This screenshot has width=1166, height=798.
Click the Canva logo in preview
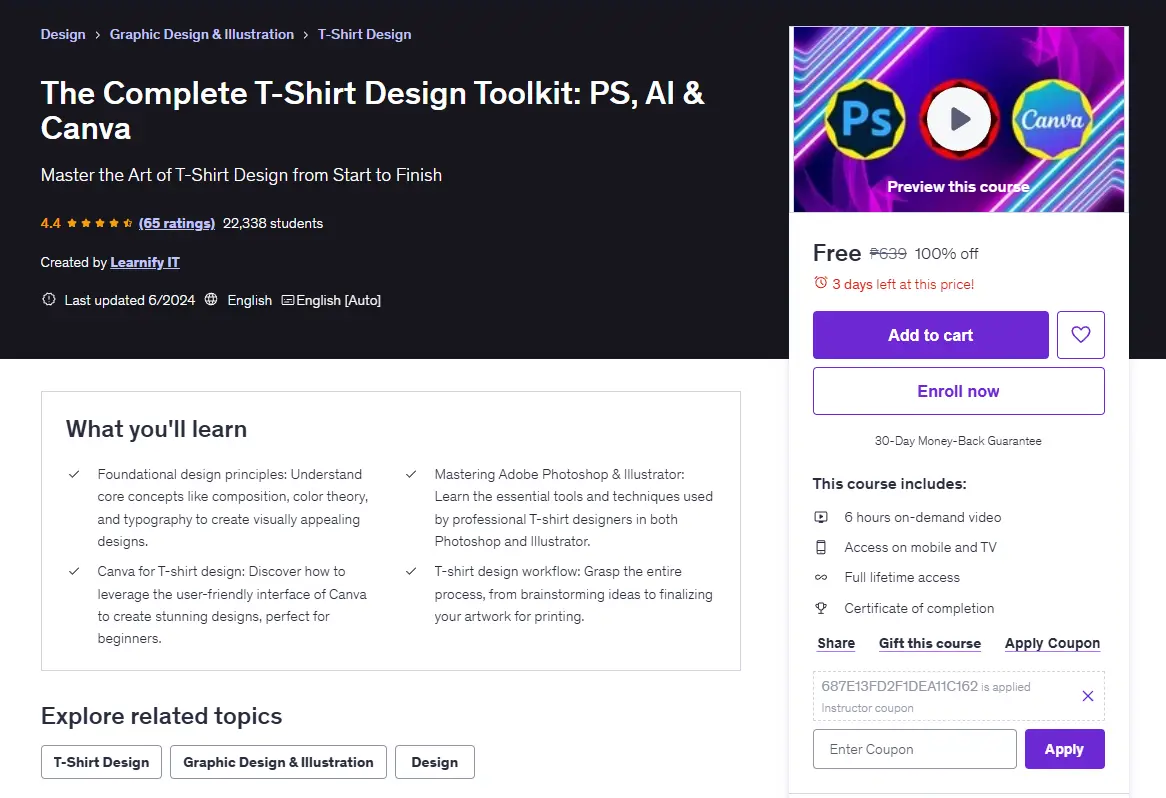[x=1051, y=119]
